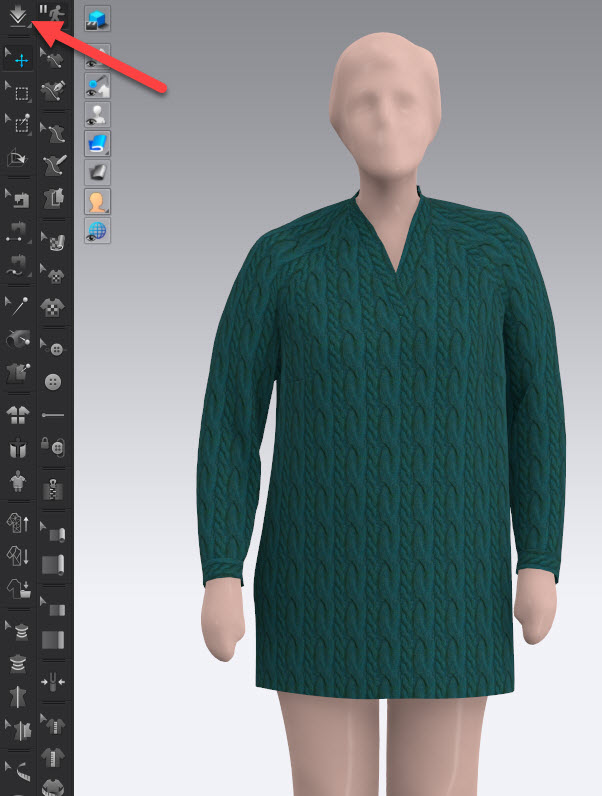Choose the fabric binding strip tool
This screenshot has height=796, width=602.
(53, 640)
